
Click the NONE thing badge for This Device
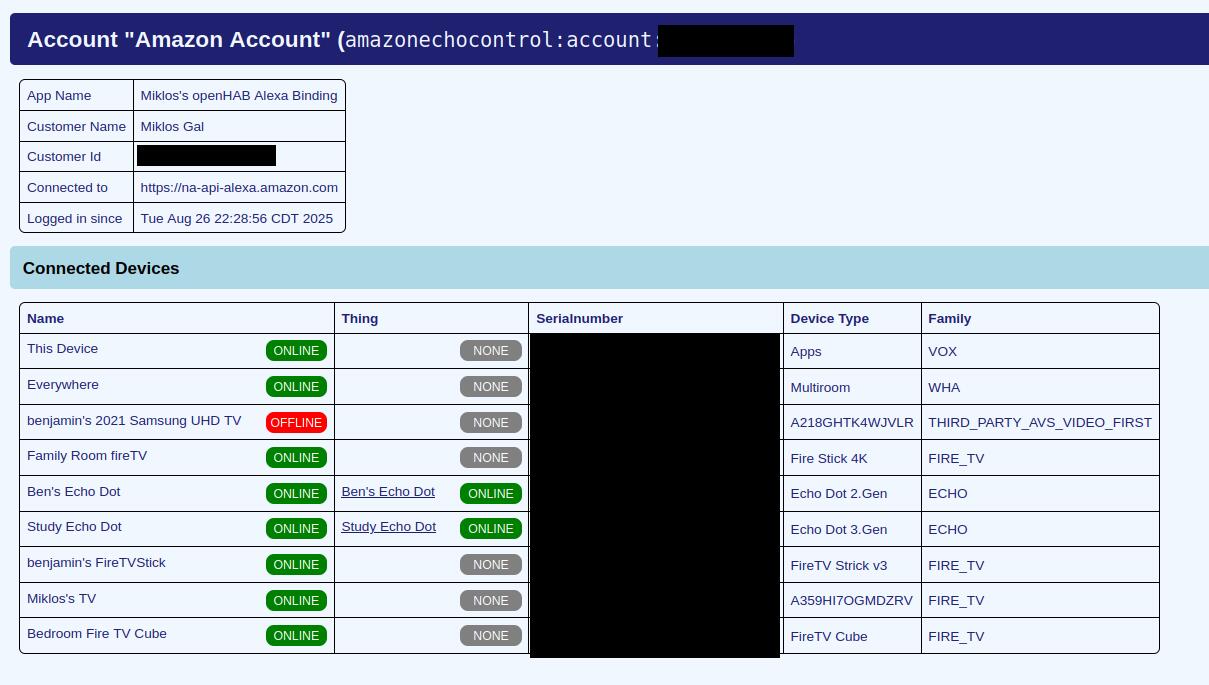coord(491,351)
